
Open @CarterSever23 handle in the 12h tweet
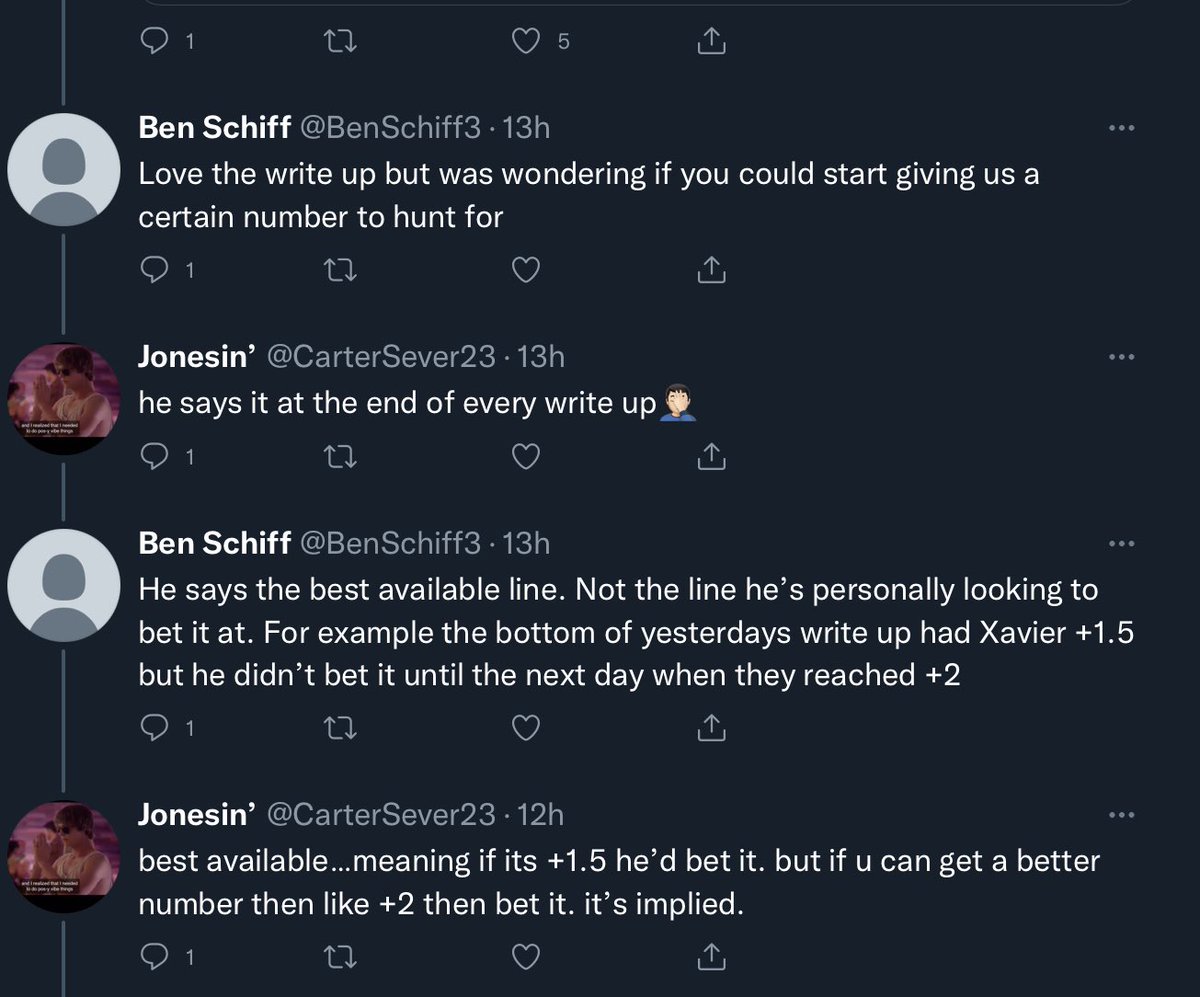click(381, 815)
